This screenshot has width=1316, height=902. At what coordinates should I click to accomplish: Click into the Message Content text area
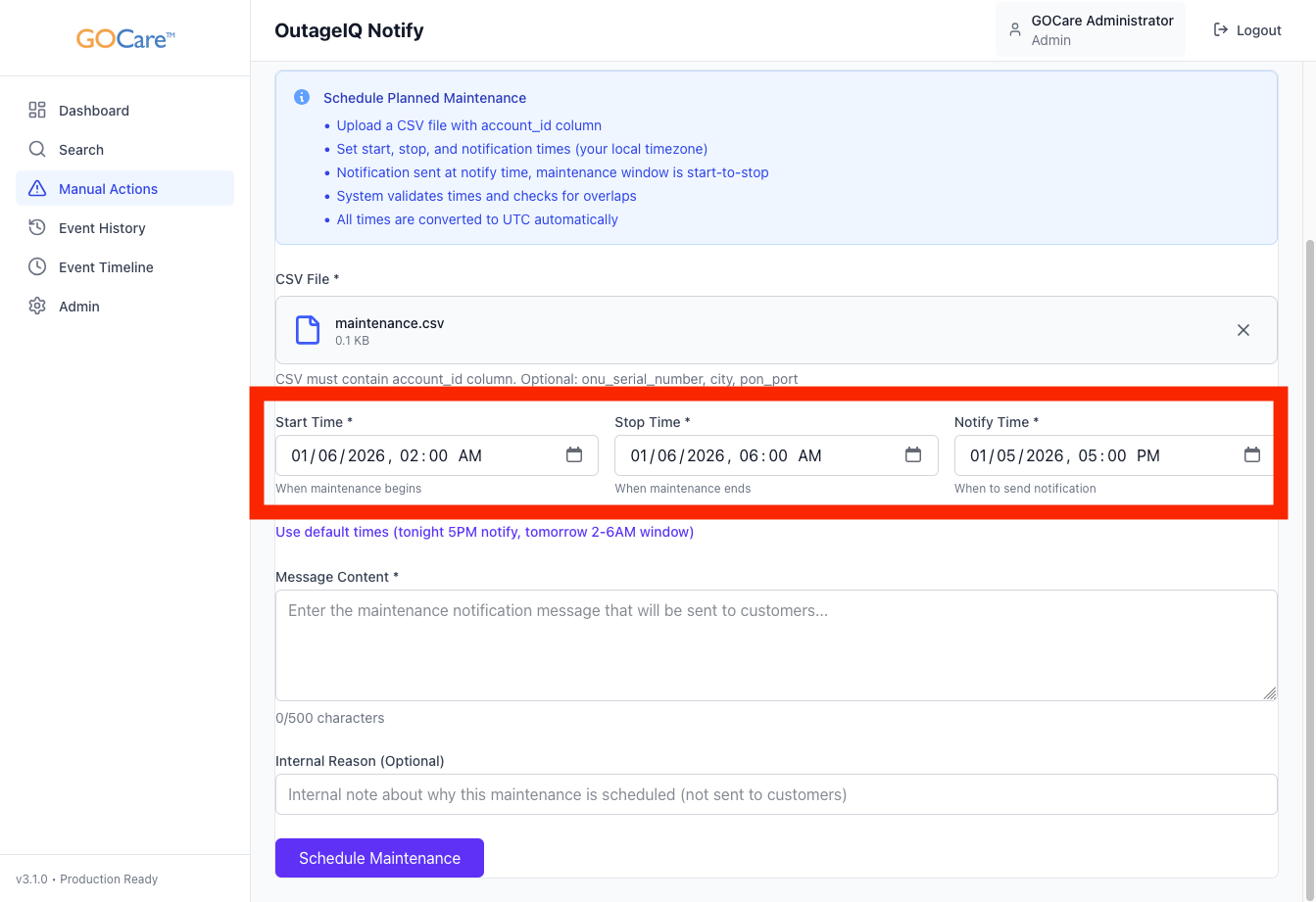[775, 645]
